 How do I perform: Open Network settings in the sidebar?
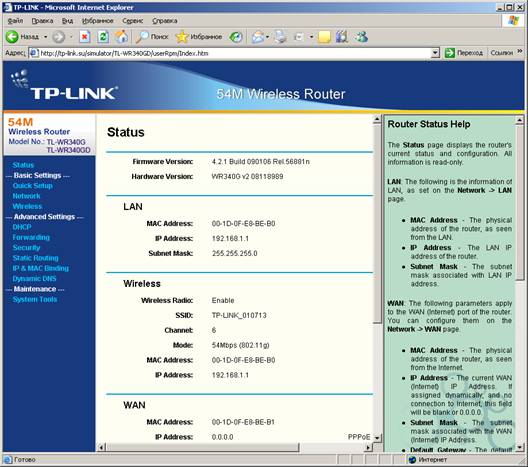[26, 196]
